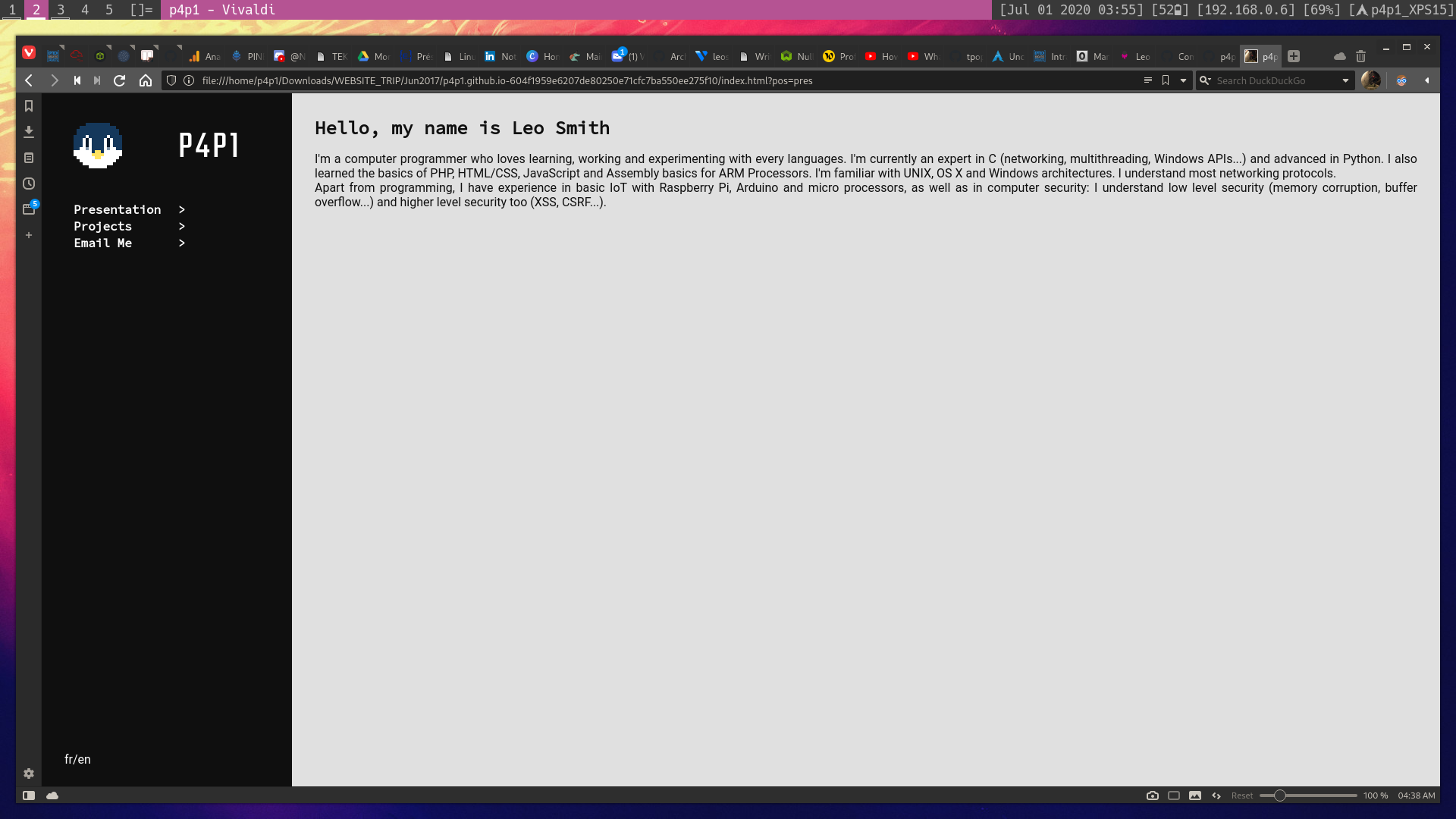Open the search engine selector dropdown
The height and width of the screenshot is (819, 1456).
pos(1205,80)
